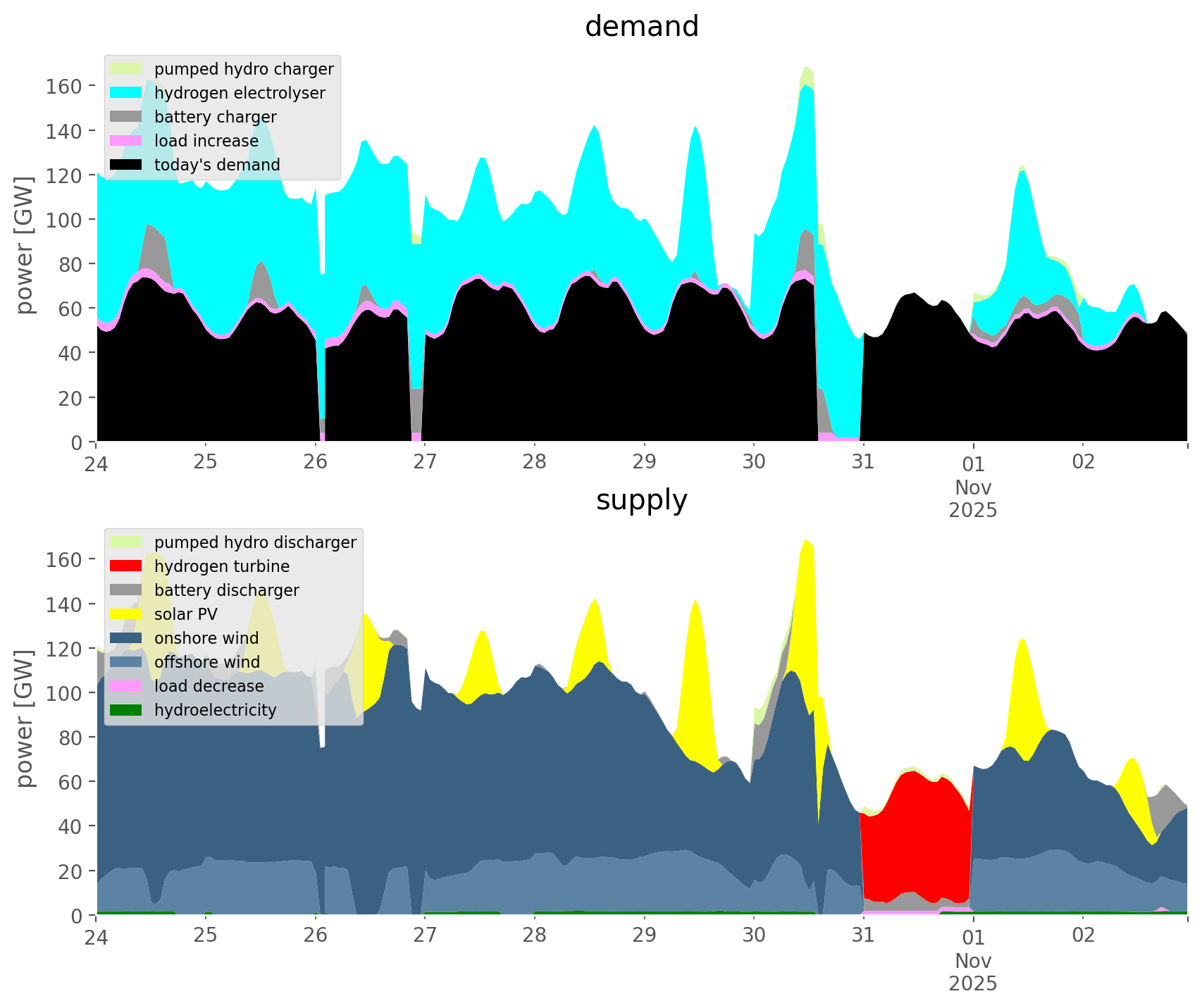
Task: Click the "demand" chart title
Action: coord(641,27)
